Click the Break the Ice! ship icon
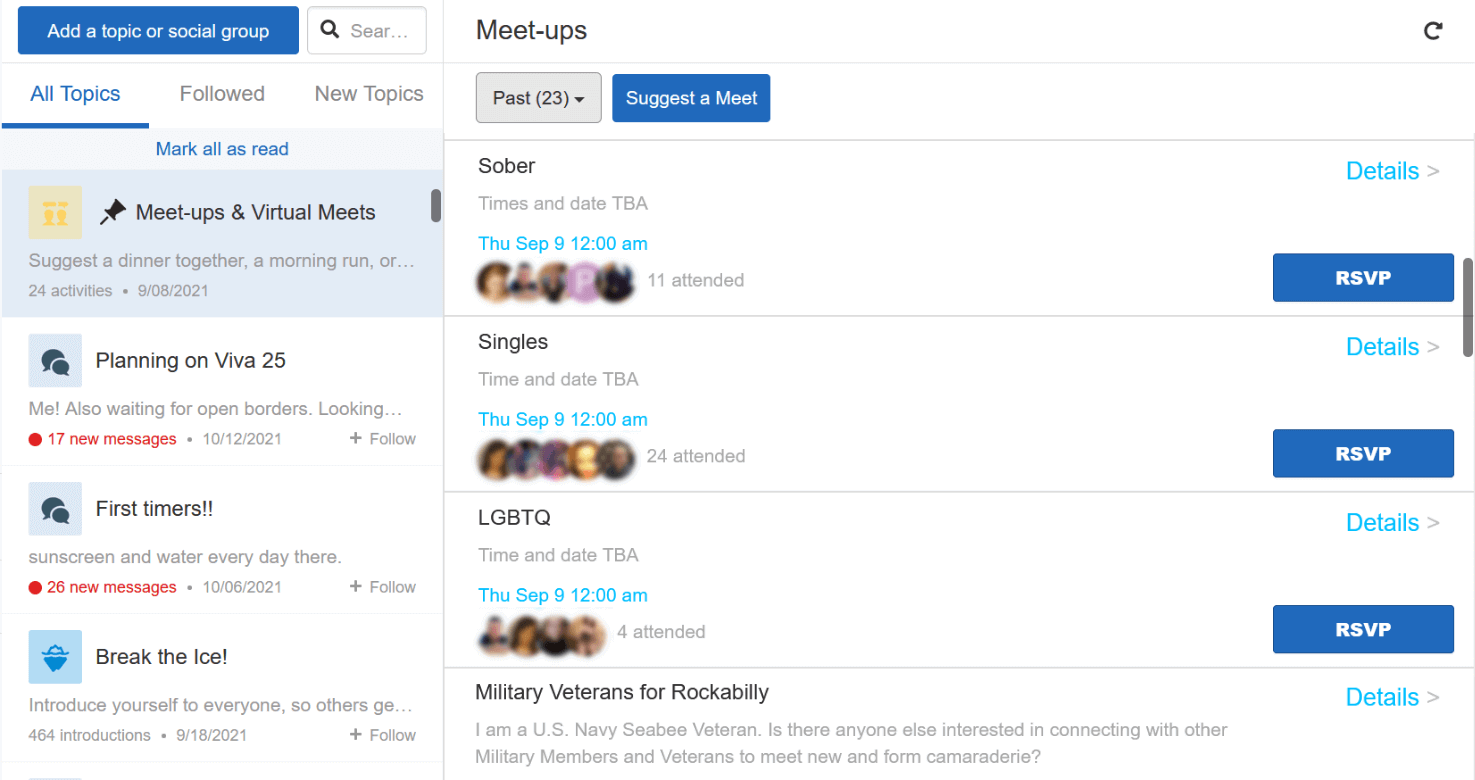 click(x=55, y=657)
